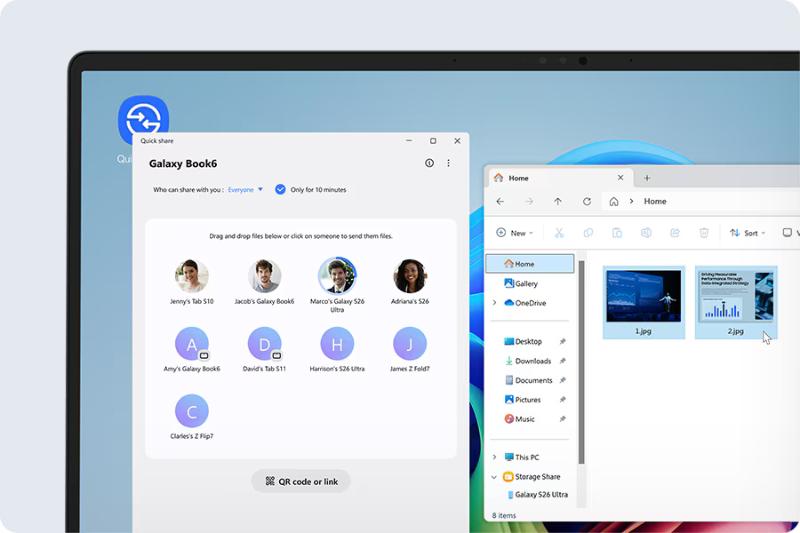Screen dimensions: 800x533
Task: Collapse the Storage Share tree node
Action: coord(494,477)
